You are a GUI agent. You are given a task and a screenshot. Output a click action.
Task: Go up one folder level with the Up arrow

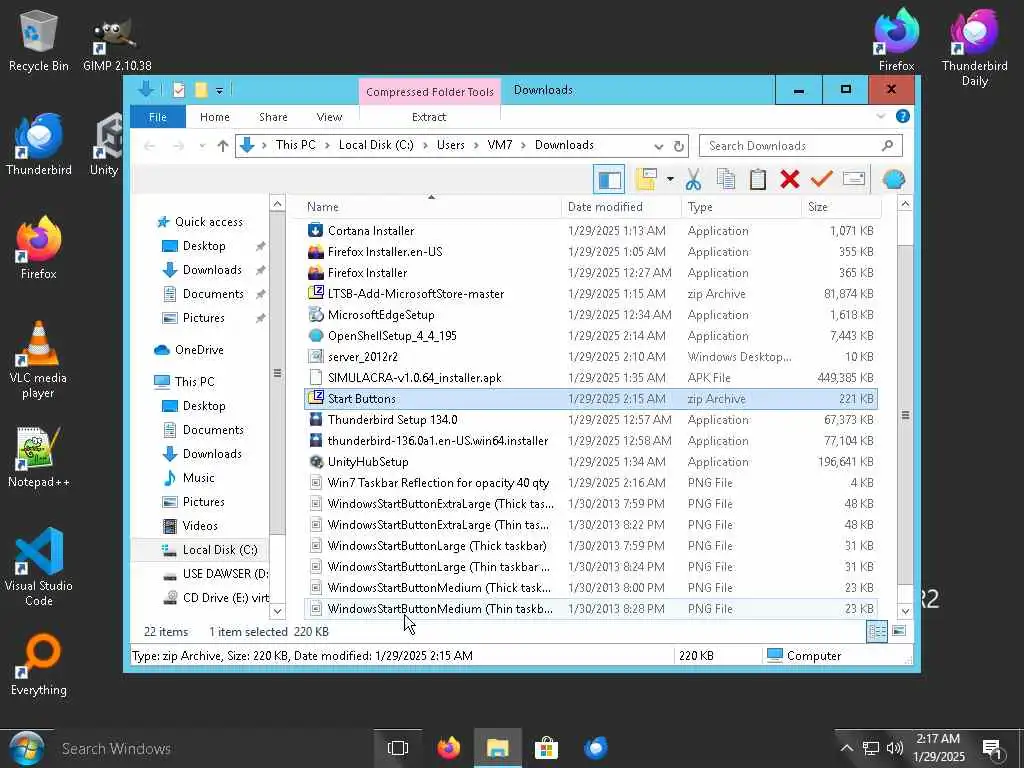pyautogui.click(x=223, y=146)
